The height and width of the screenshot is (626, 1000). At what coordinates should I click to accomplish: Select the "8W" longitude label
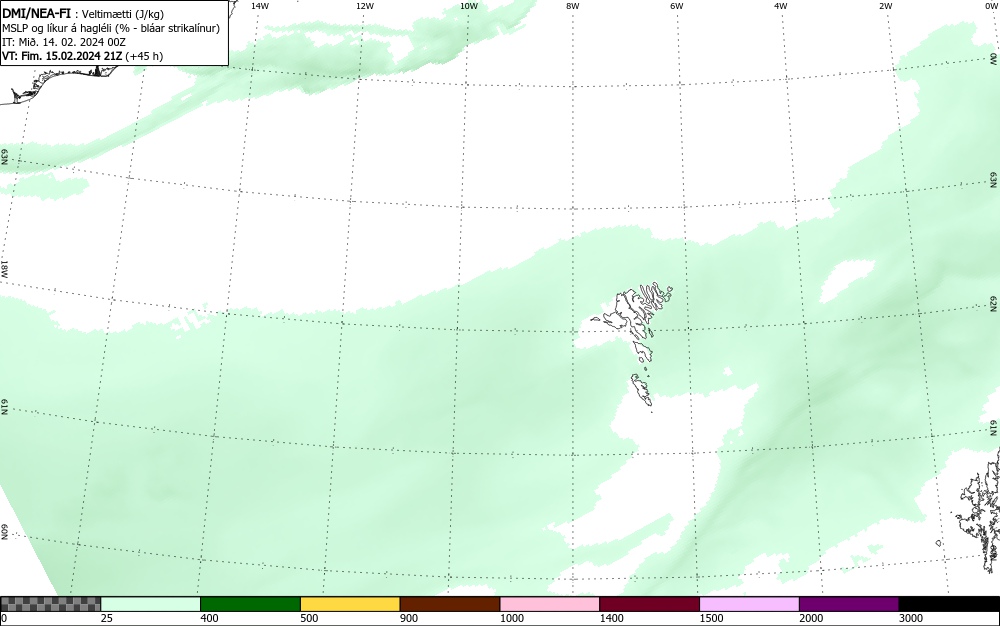(x=573, y=6)
